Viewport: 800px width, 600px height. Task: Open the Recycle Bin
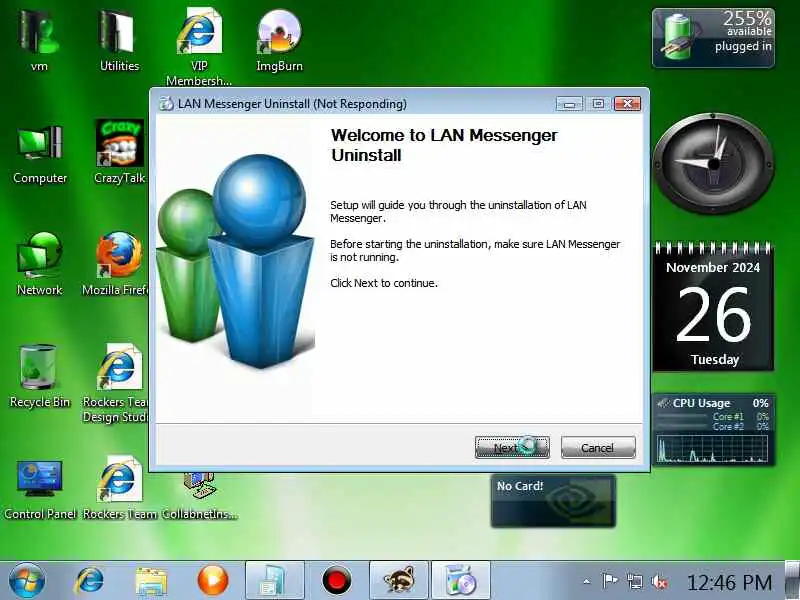point(40,377)
